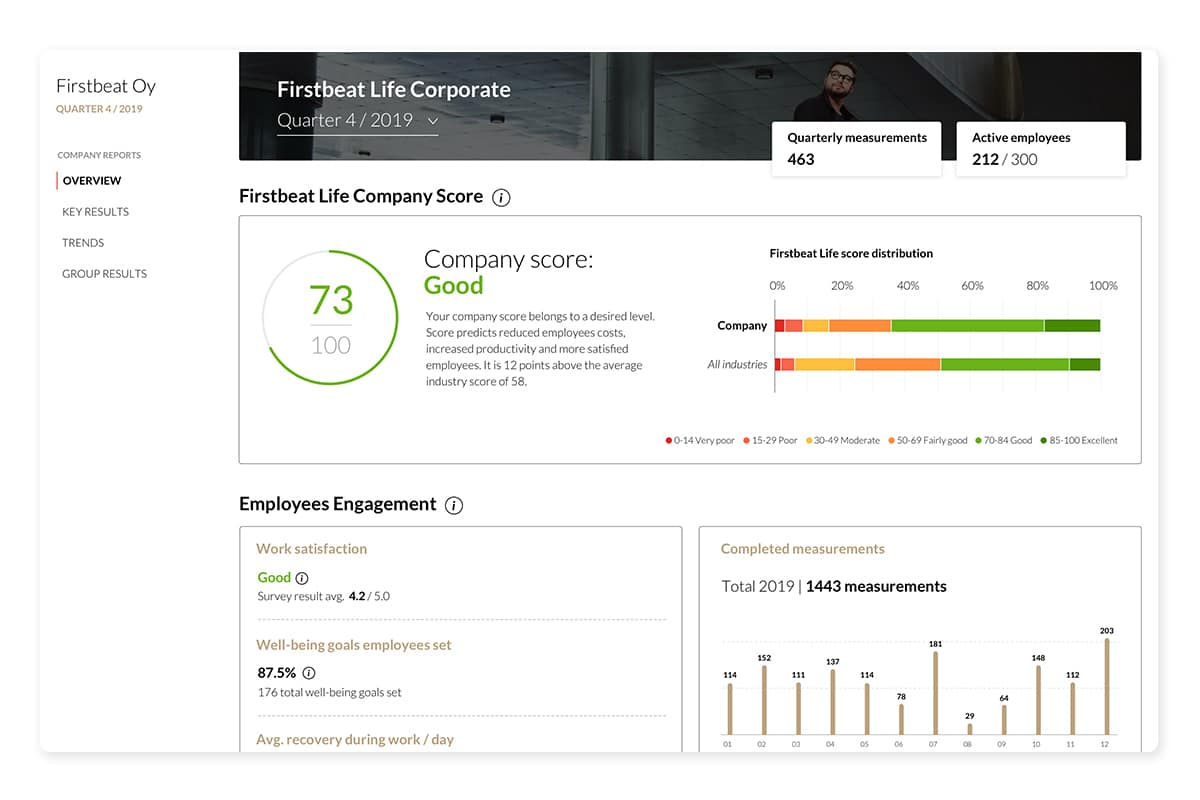The height and width of the screenshot is (800, 1200).
Task: Open Group Results report
Action: 104,274
